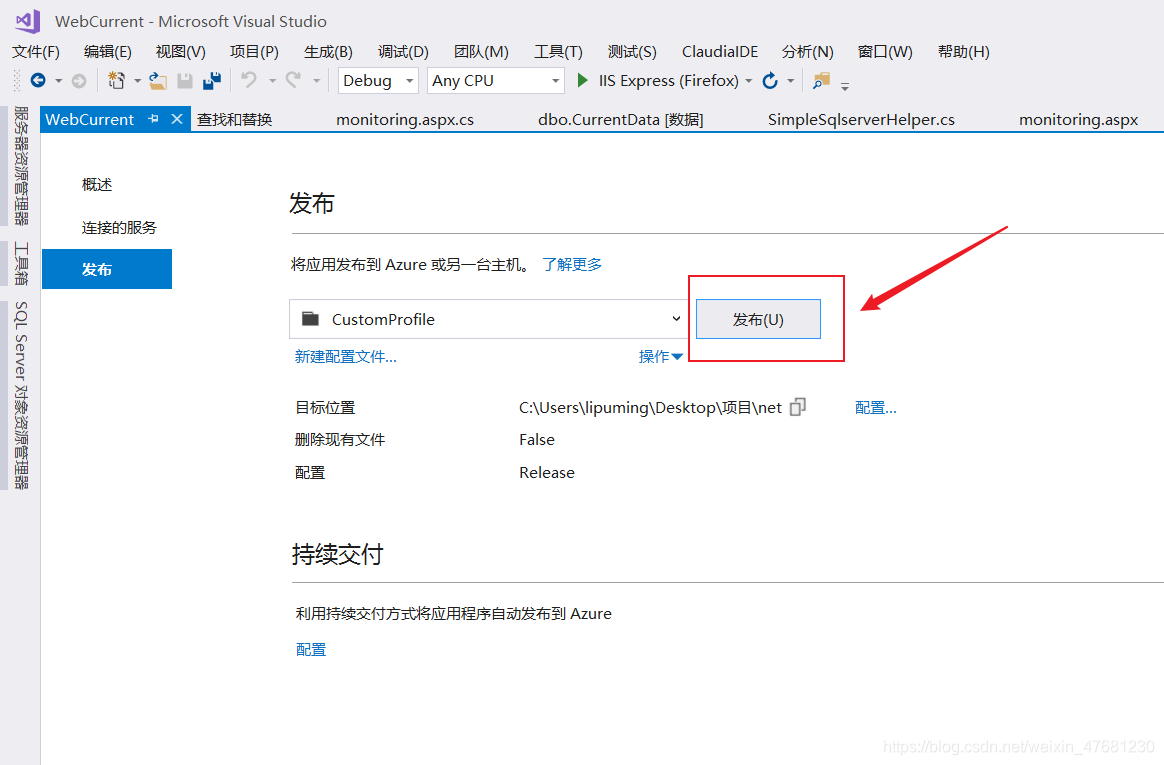Open the SQL Server 对象资源管理器 side panel
This screenshot has width=1164, height=765.
21,395
